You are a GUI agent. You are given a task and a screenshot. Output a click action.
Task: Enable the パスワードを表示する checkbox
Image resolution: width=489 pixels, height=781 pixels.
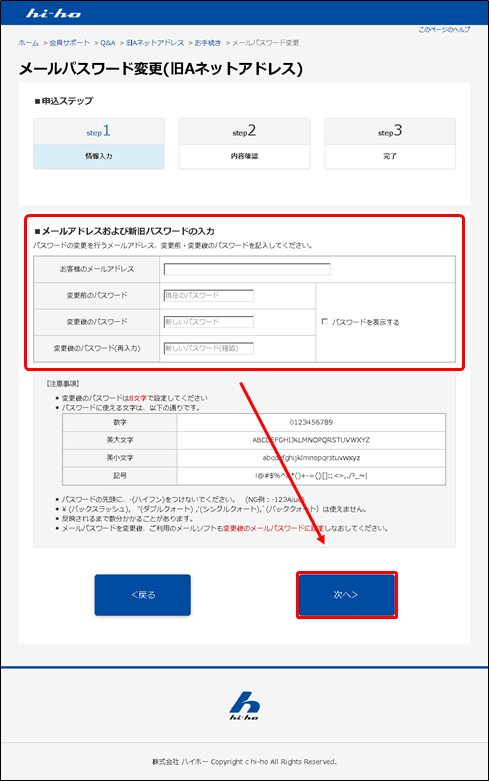[325, 322]
